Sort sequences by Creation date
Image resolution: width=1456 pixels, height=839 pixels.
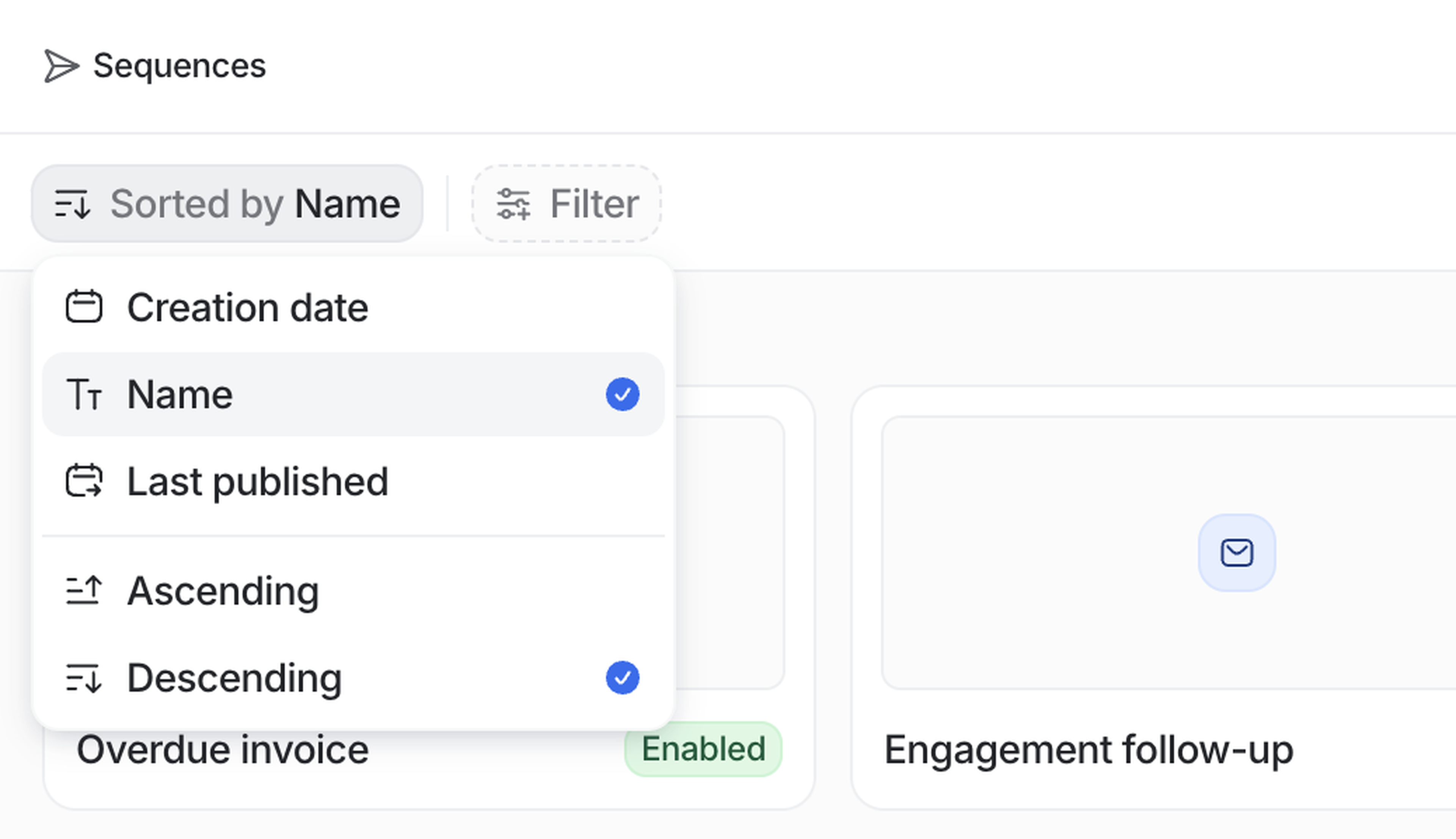[248, 308]
